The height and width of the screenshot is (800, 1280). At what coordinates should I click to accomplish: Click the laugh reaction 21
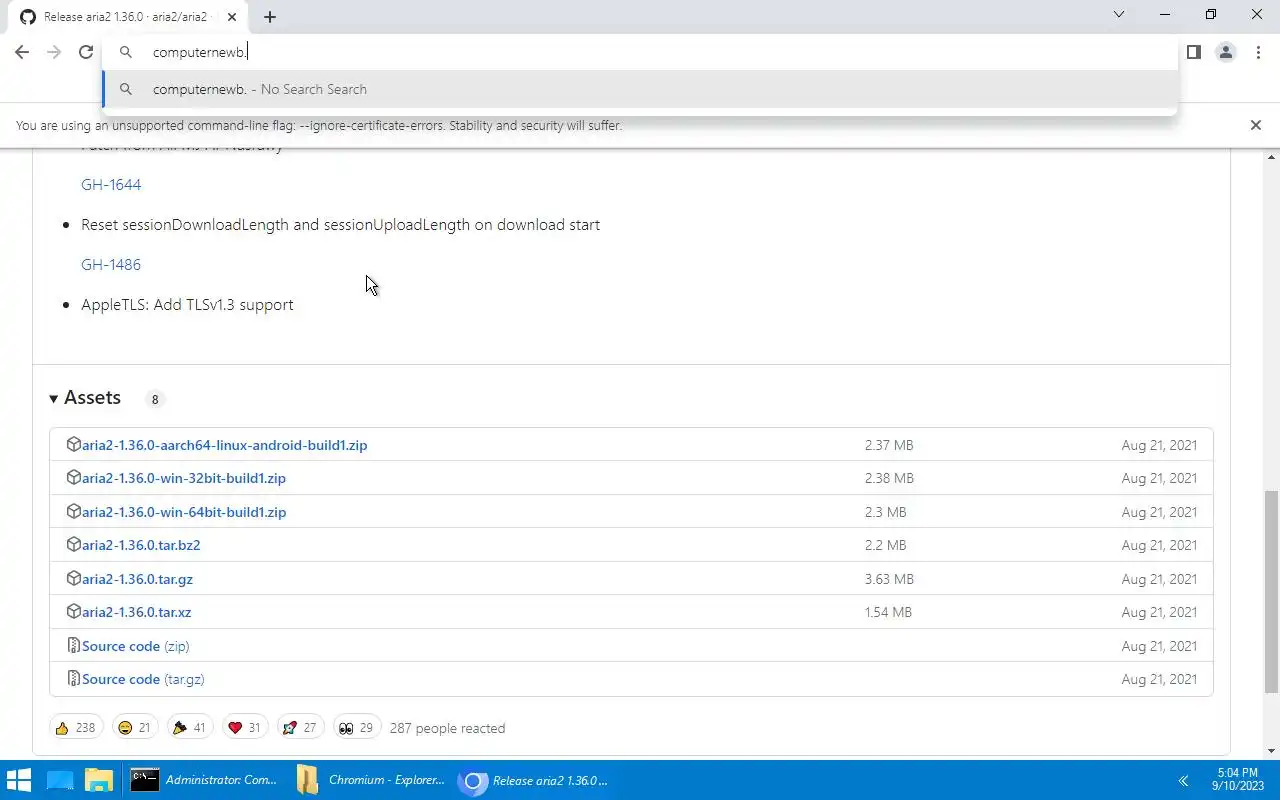(133, 728)
